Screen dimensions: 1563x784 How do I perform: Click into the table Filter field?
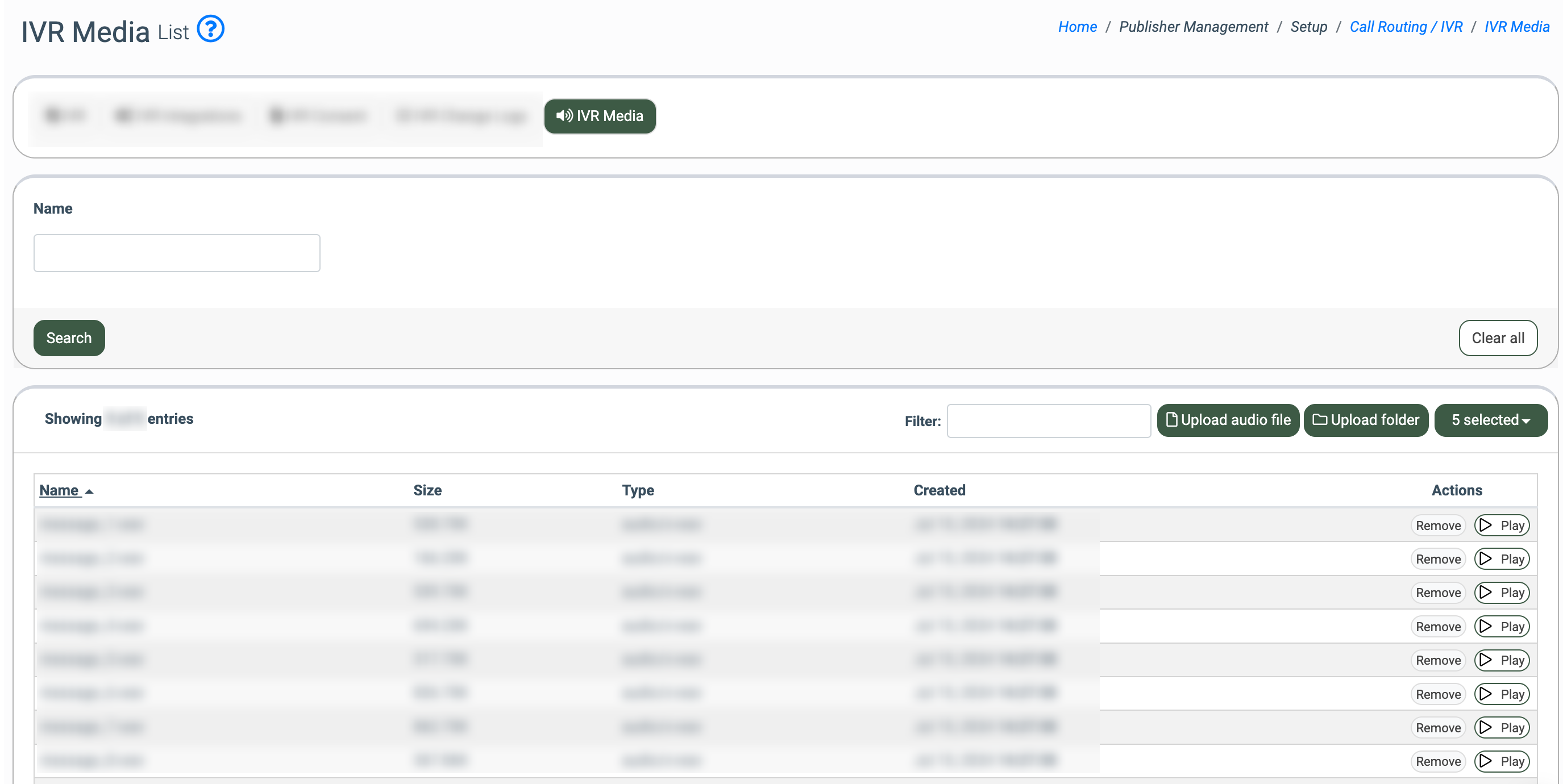point(1048,420)
